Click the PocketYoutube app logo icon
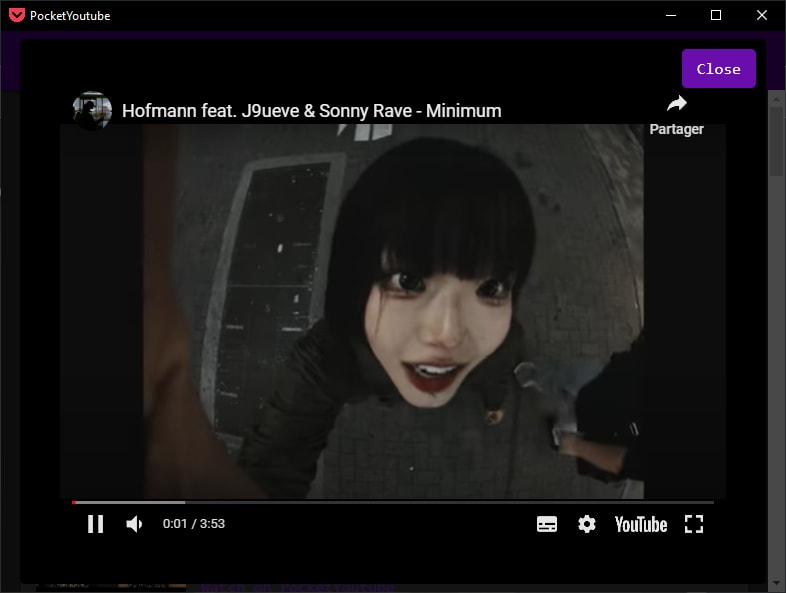786x593 pixels. pyautogui.click(x=17, y=15)
